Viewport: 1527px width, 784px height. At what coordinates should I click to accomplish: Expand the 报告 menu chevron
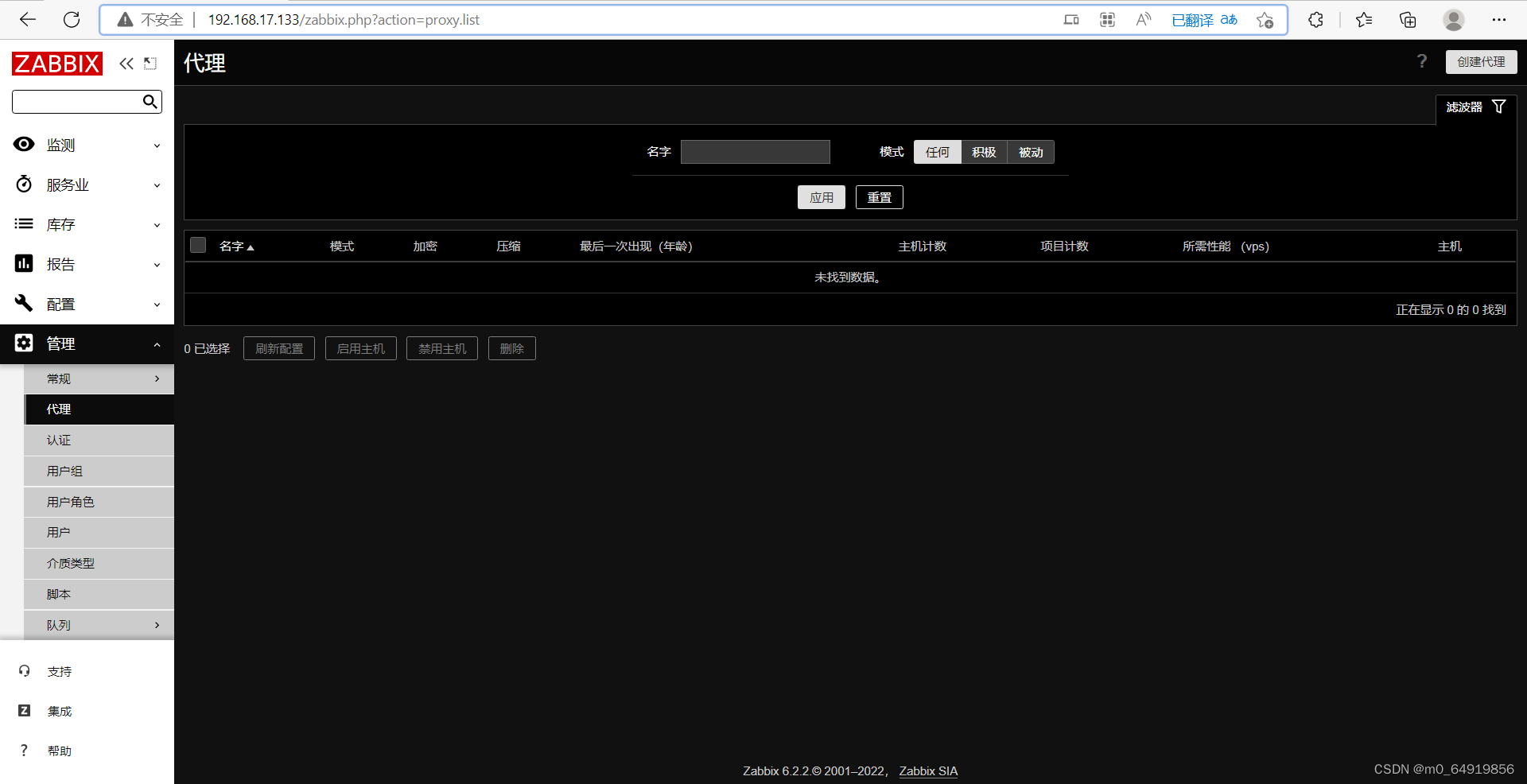(157, 265)
